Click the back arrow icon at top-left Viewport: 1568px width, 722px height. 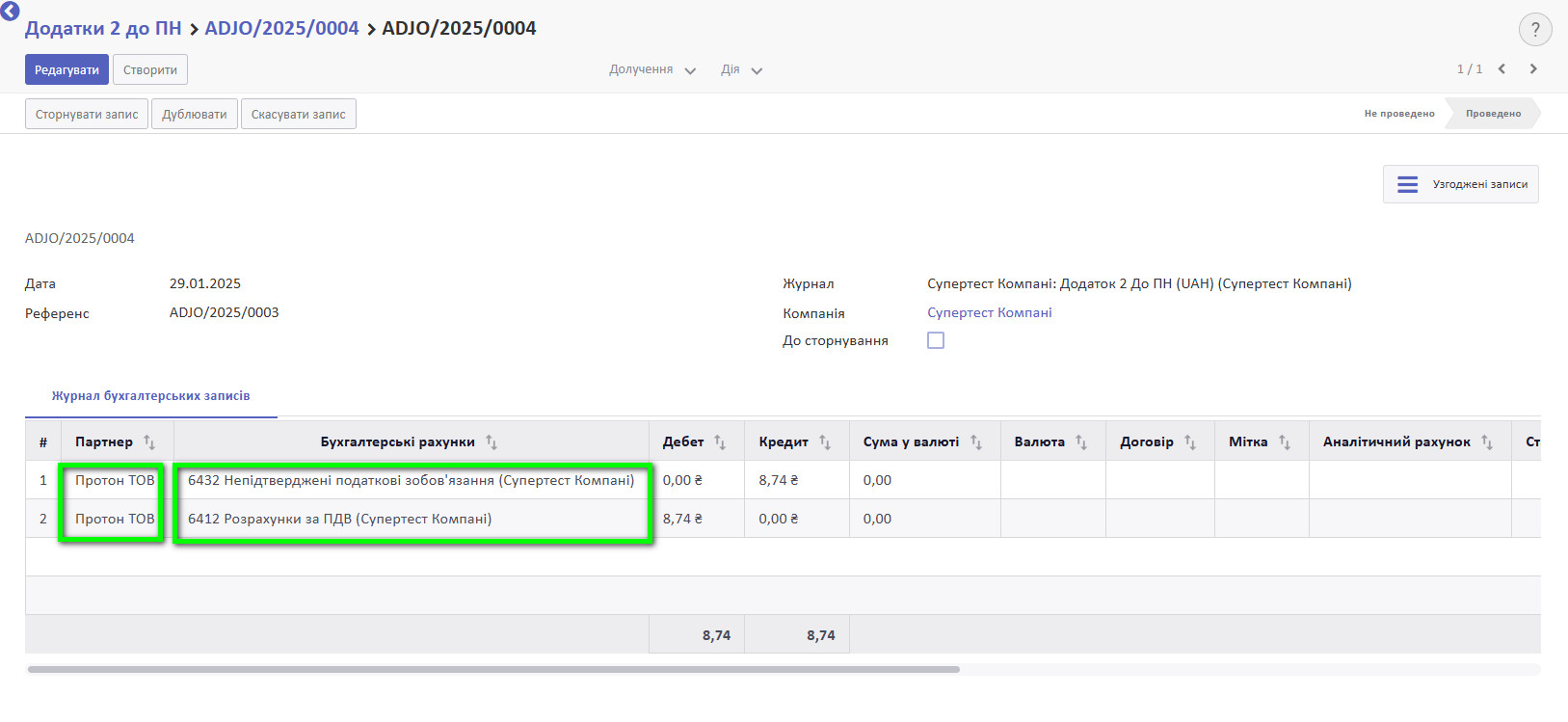10,10
